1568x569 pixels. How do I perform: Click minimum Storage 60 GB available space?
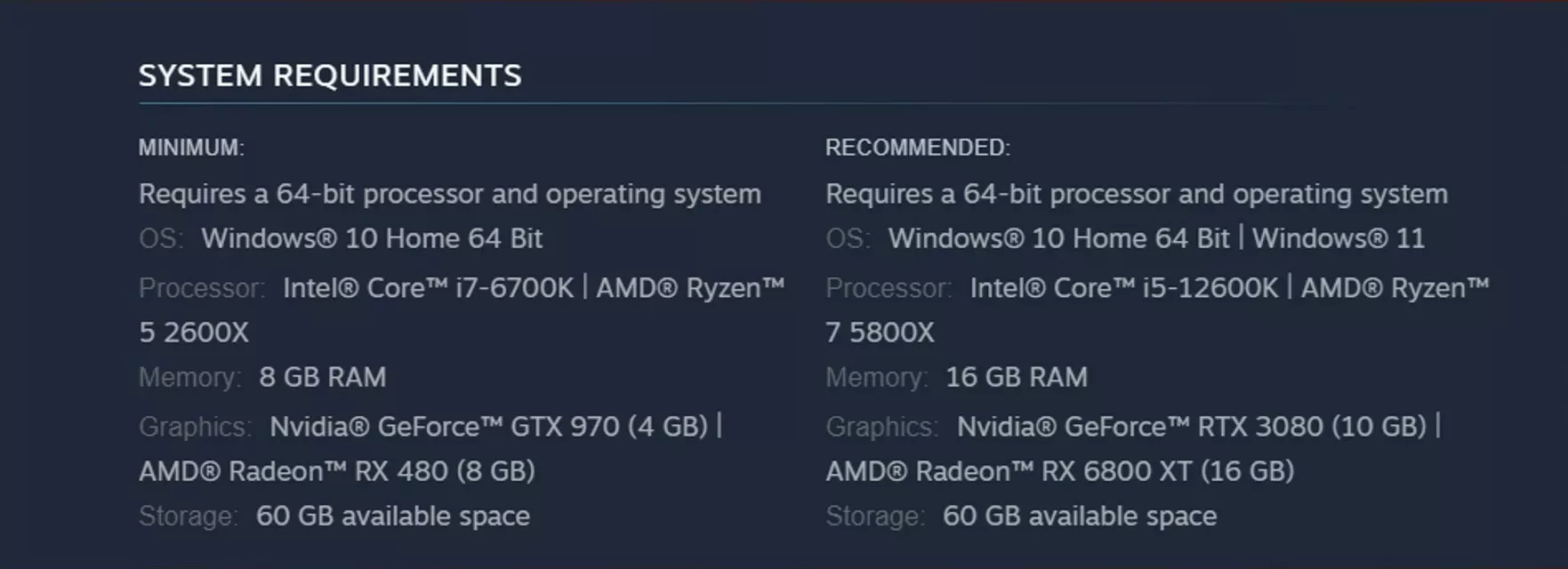pos(393,516)
